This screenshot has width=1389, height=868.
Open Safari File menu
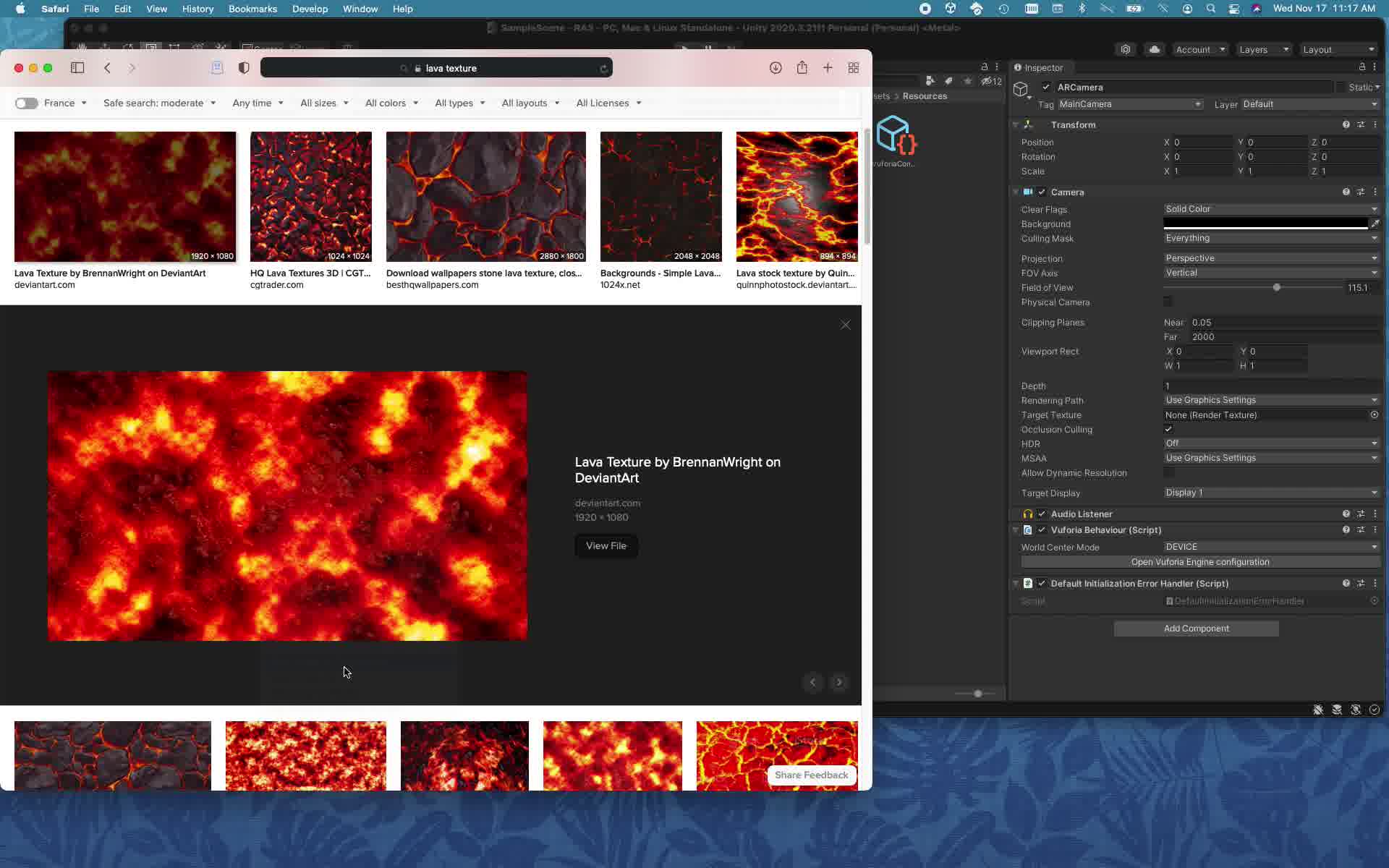click(91, 9)
